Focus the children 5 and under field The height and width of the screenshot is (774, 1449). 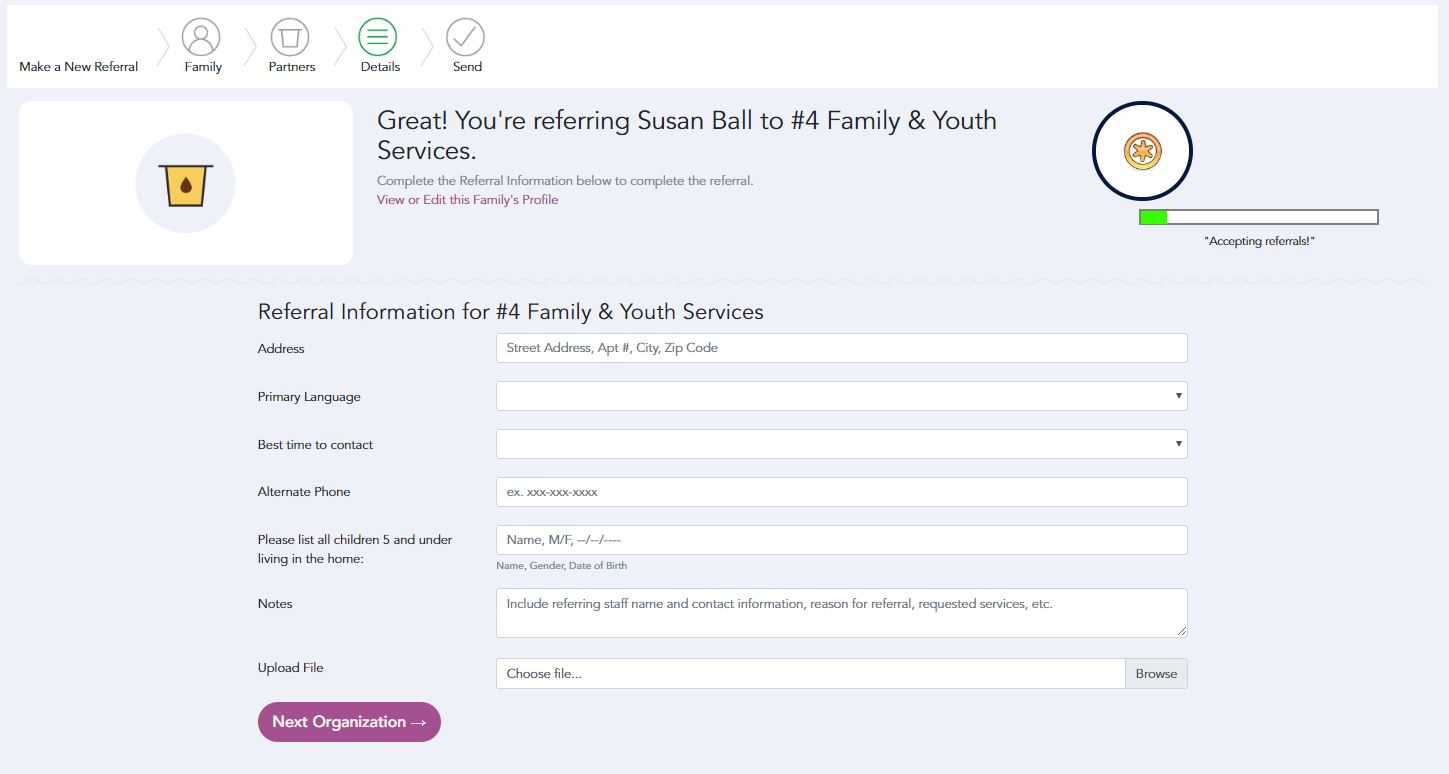841,540
